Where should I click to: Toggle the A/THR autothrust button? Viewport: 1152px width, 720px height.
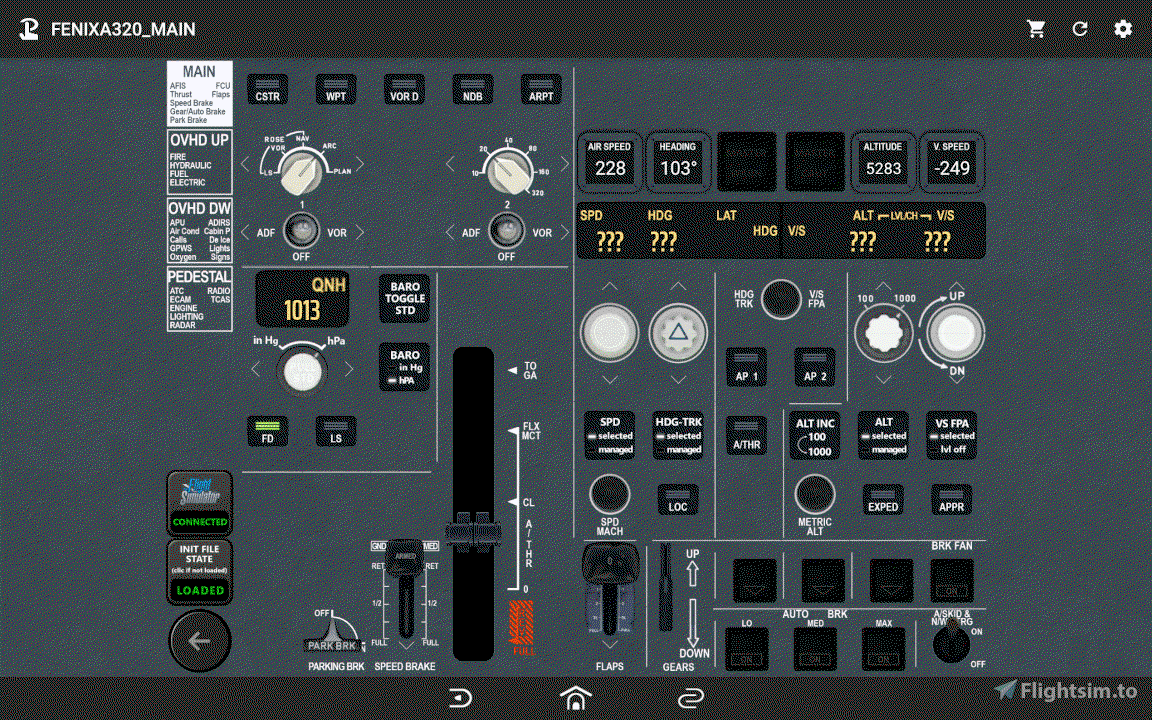pos(746,436)
